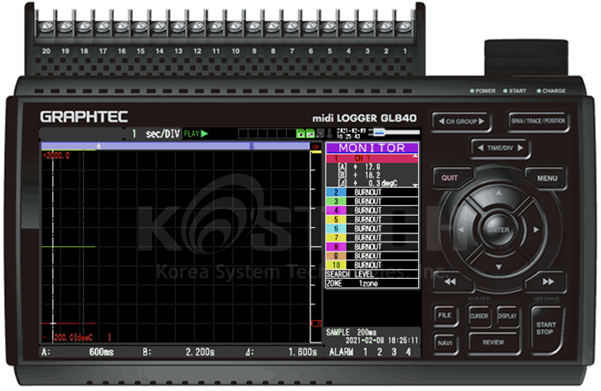Open the FILE key
Image resolution: width=601 pixels, height=391 pixels.
(445, 315)
